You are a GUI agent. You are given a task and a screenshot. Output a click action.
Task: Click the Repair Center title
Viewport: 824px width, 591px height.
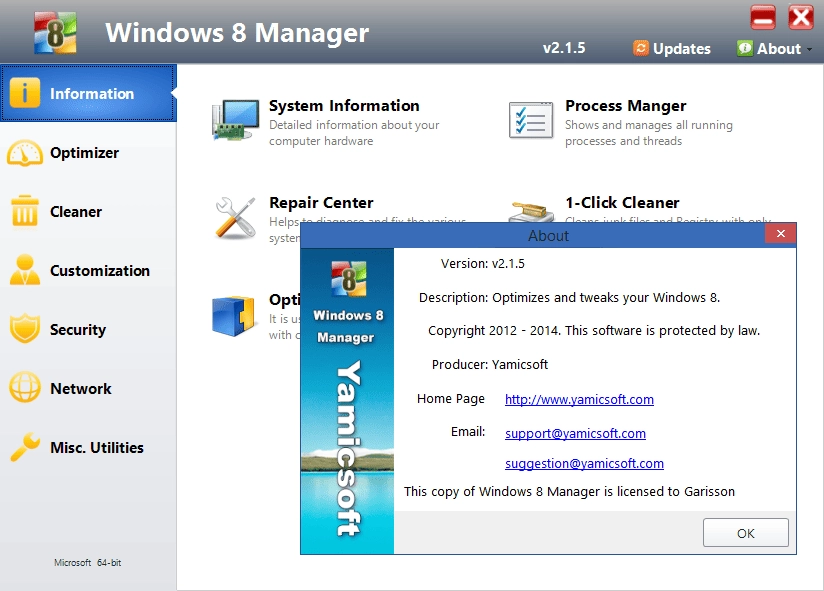321,203
